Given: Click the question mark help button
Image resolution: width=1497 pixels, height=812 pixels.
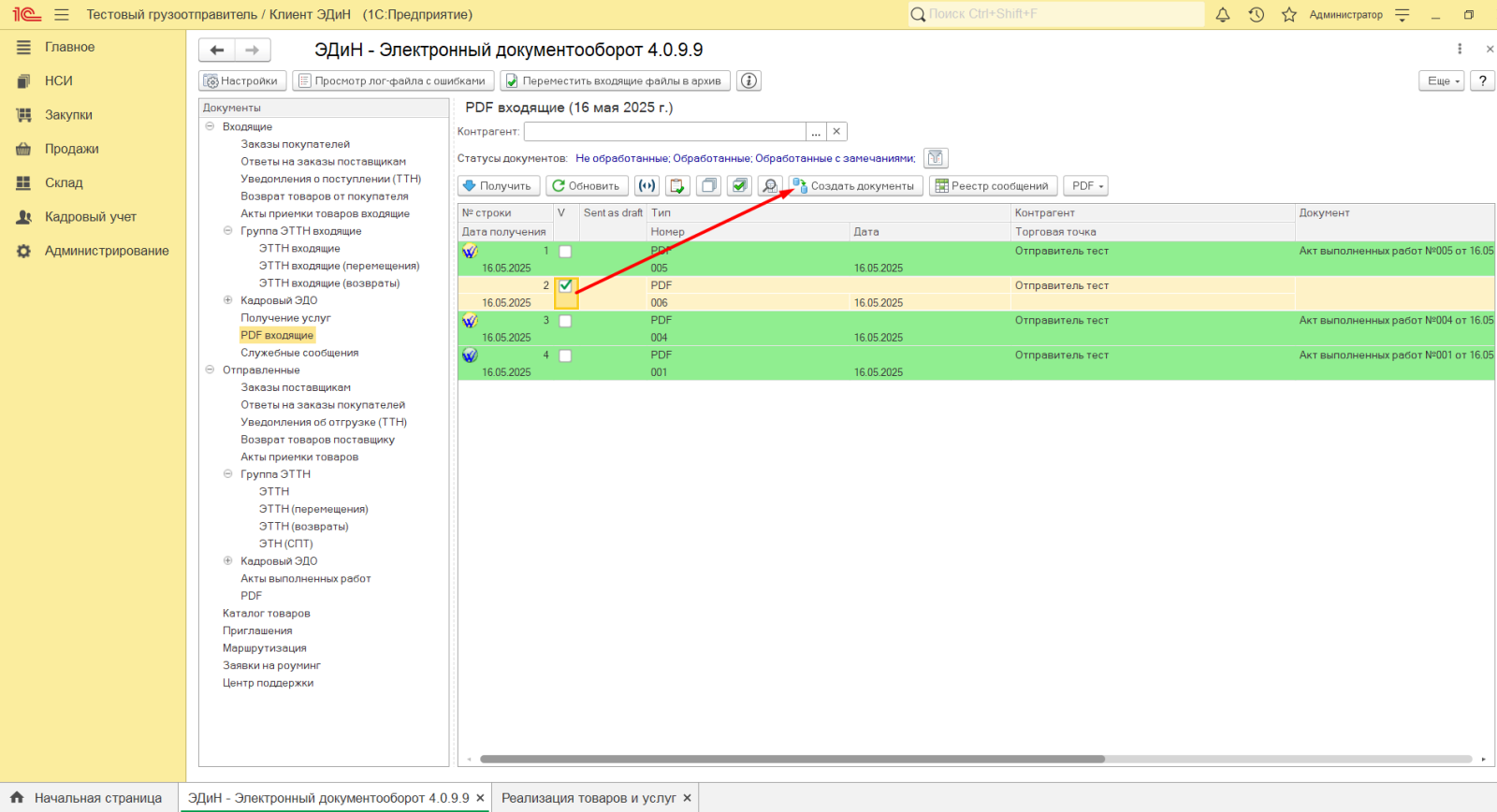Looking at the screenshot, I should [1482, 80].
